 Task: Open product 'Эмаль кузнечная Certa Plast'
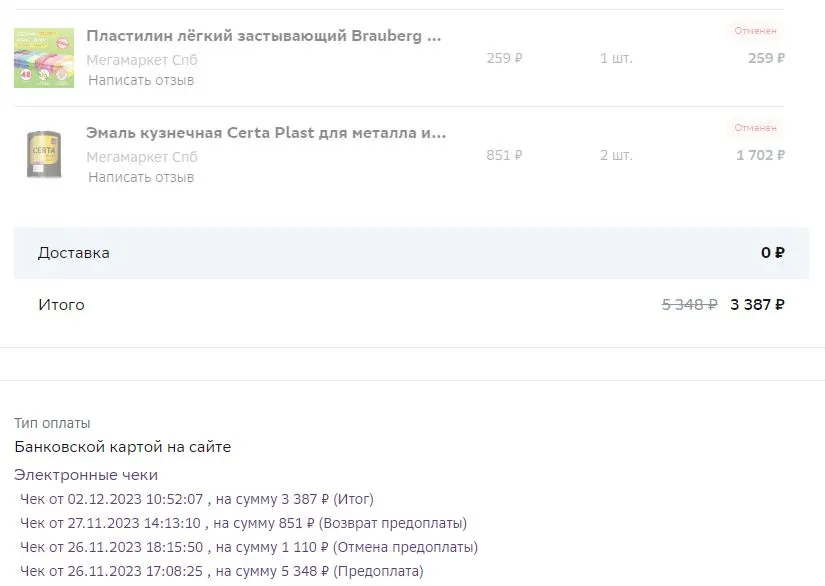click(x=266, y=133)
